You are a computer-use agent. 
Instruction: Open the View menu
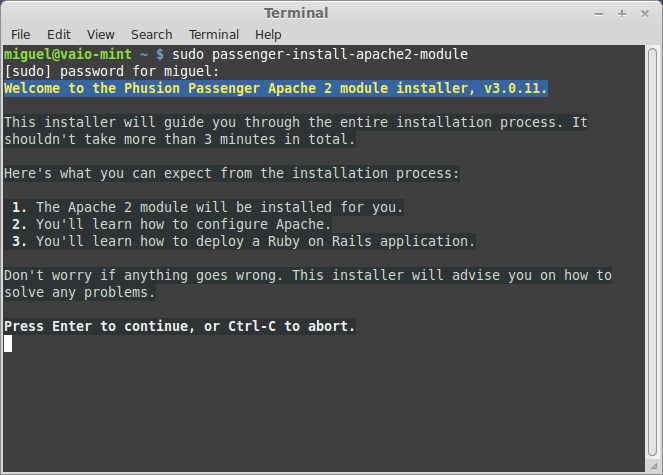(x=101, y=34)
